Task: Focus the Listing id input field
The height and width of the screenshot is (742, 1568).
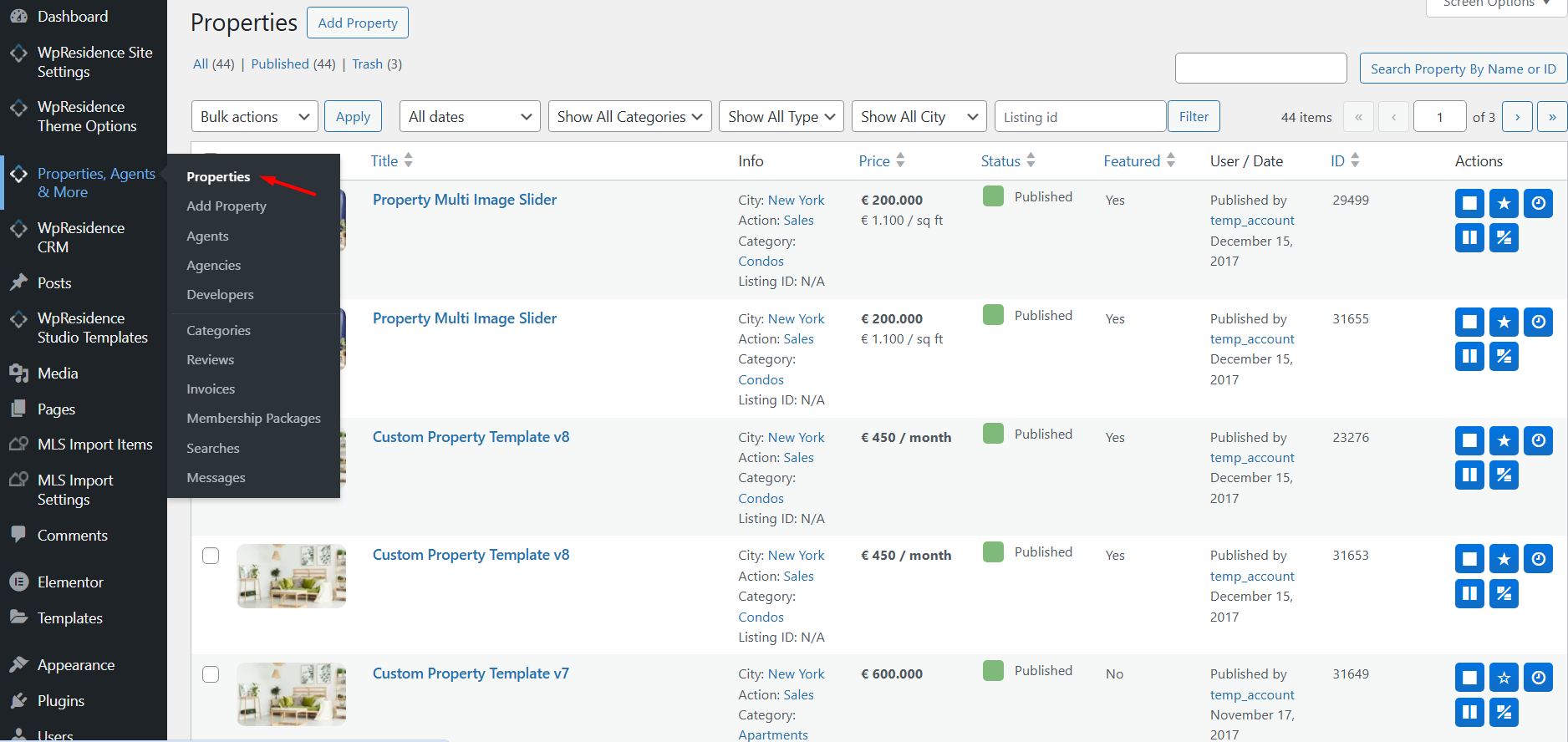Action: pyautogui.click(x=1080, y=117)
